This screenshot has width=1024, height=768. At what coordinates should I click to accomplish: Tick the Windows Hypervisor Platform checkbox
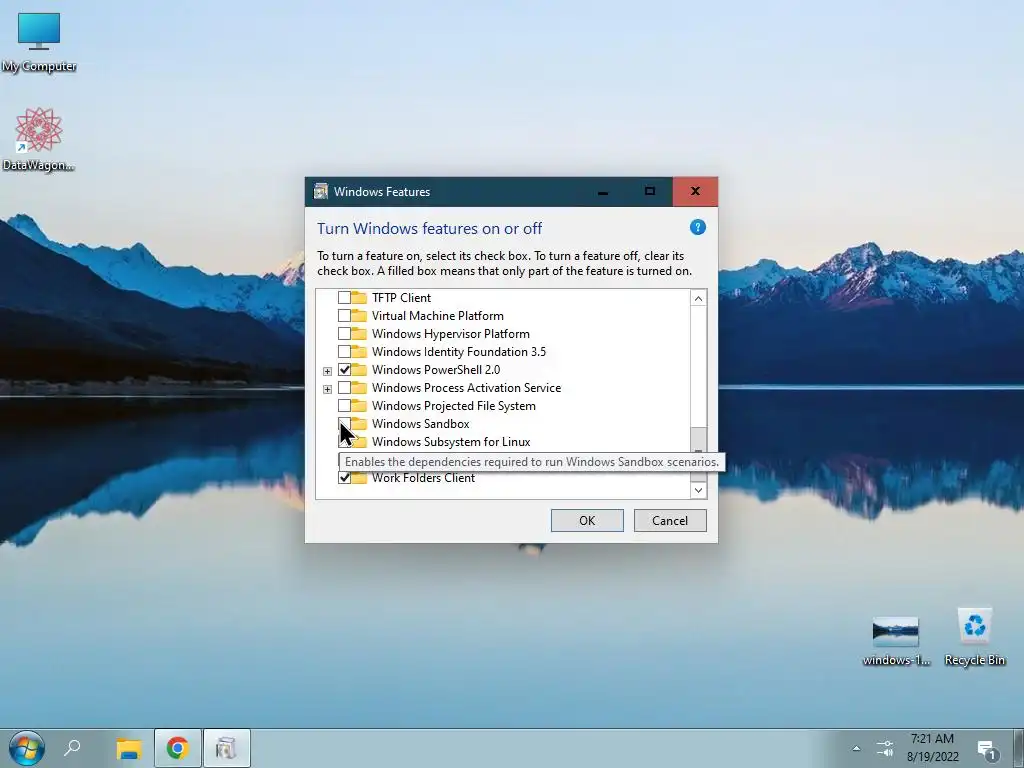[344, 334]
